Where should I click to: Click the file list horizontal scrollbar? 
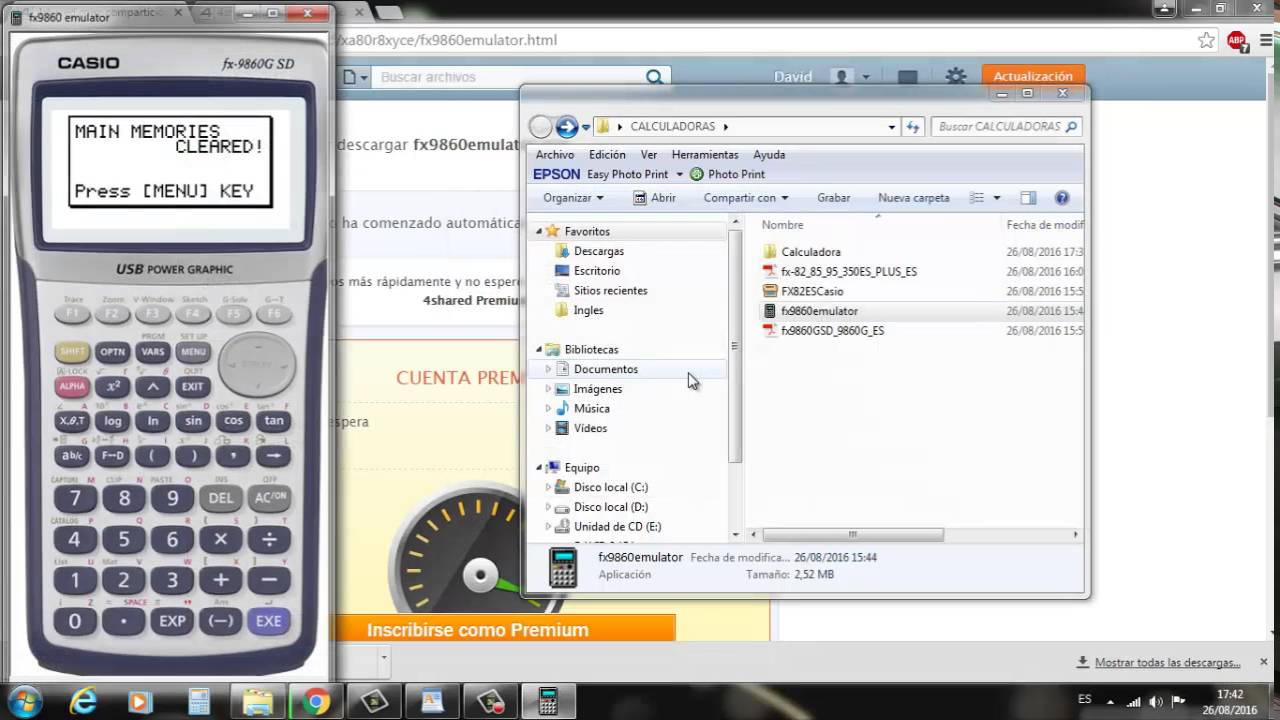(852, 535)
